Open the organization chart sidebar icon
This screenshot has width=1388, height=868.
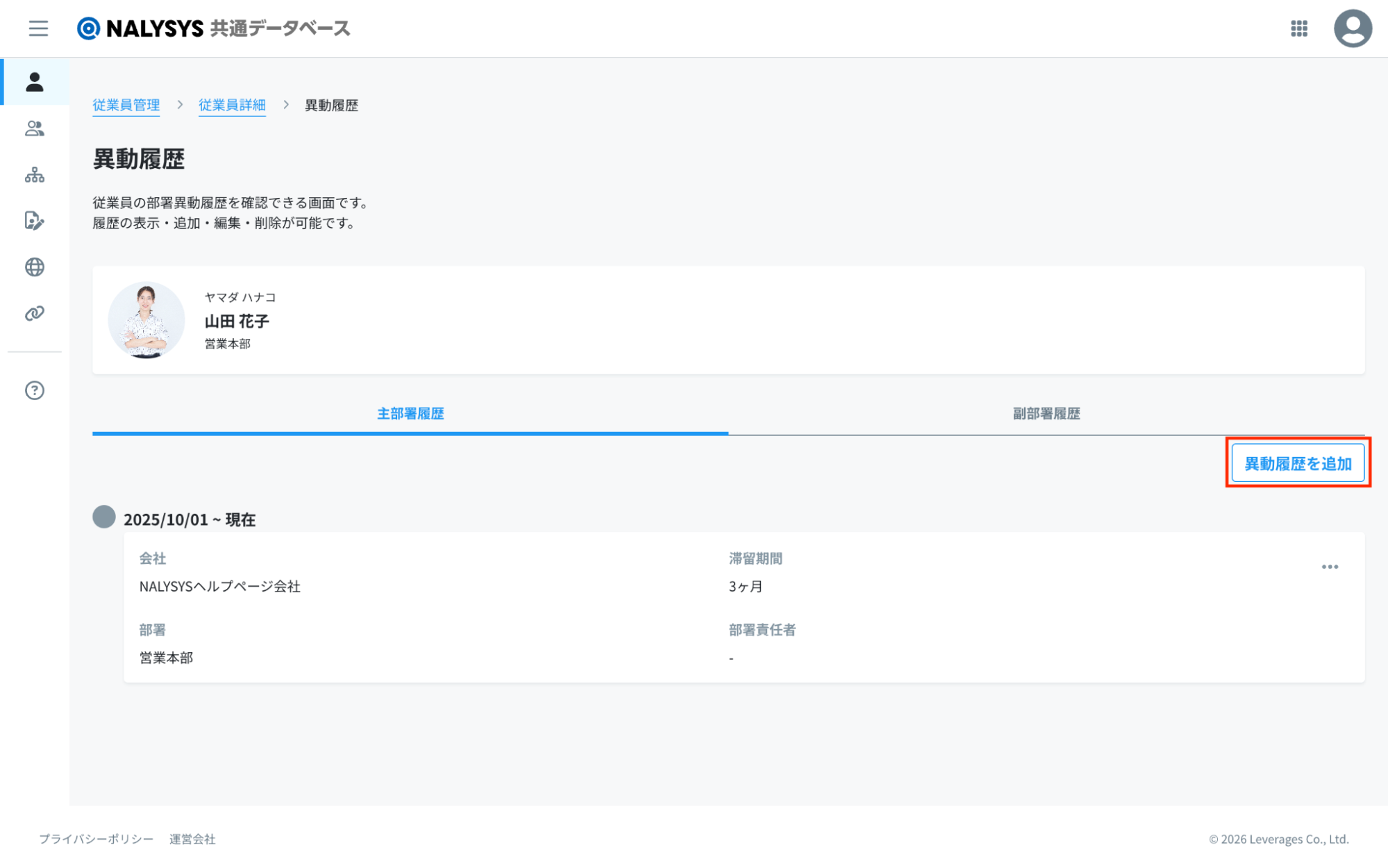pos(35,175)
